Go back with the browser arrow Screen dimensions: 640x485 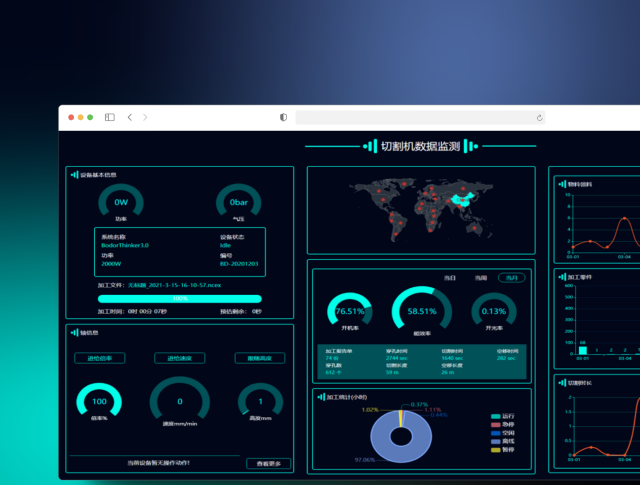pyautogui.click(x=130, y=118)
